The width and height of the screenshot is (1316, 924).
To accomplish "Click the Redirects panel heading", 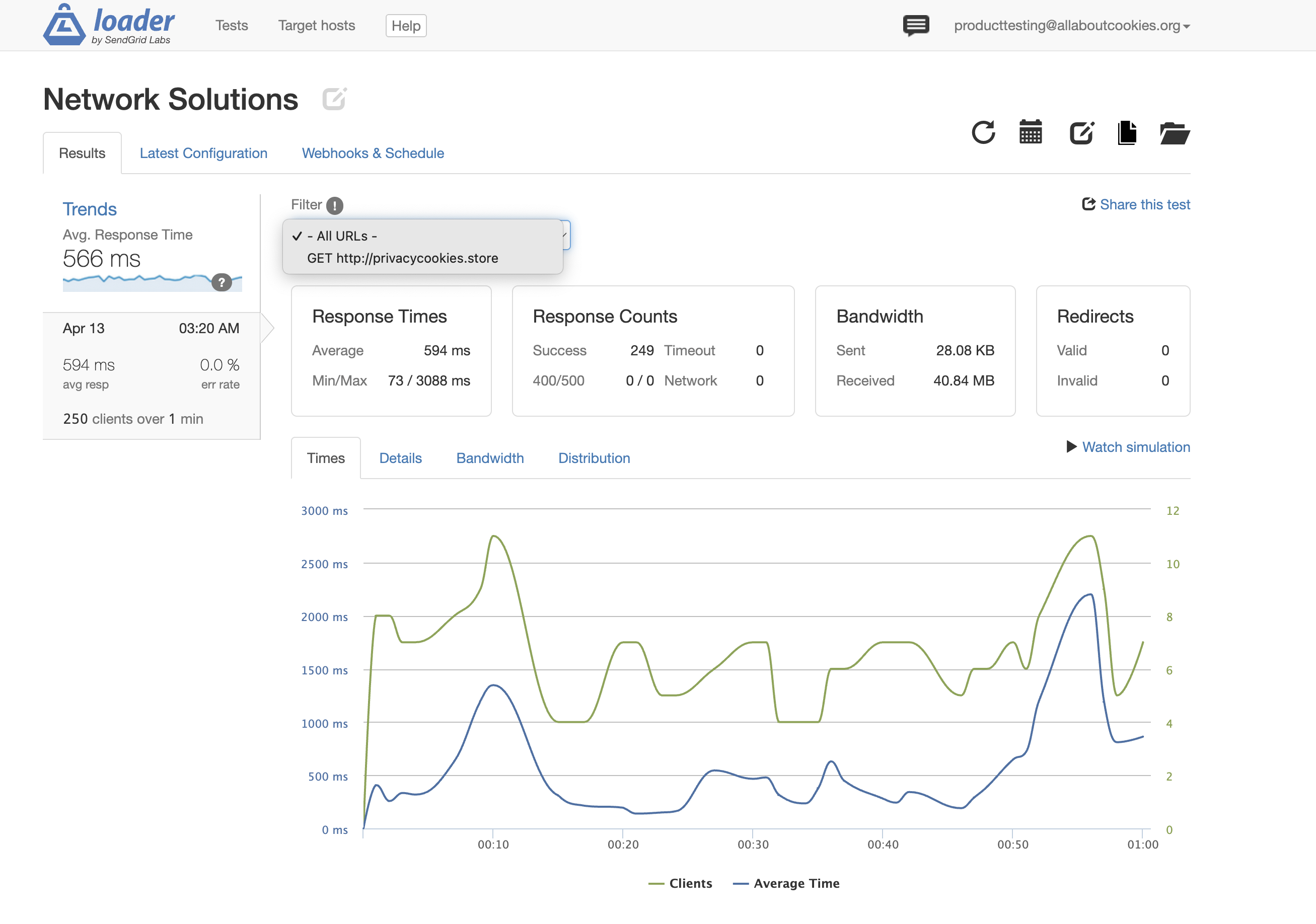I will (1095, 316).
